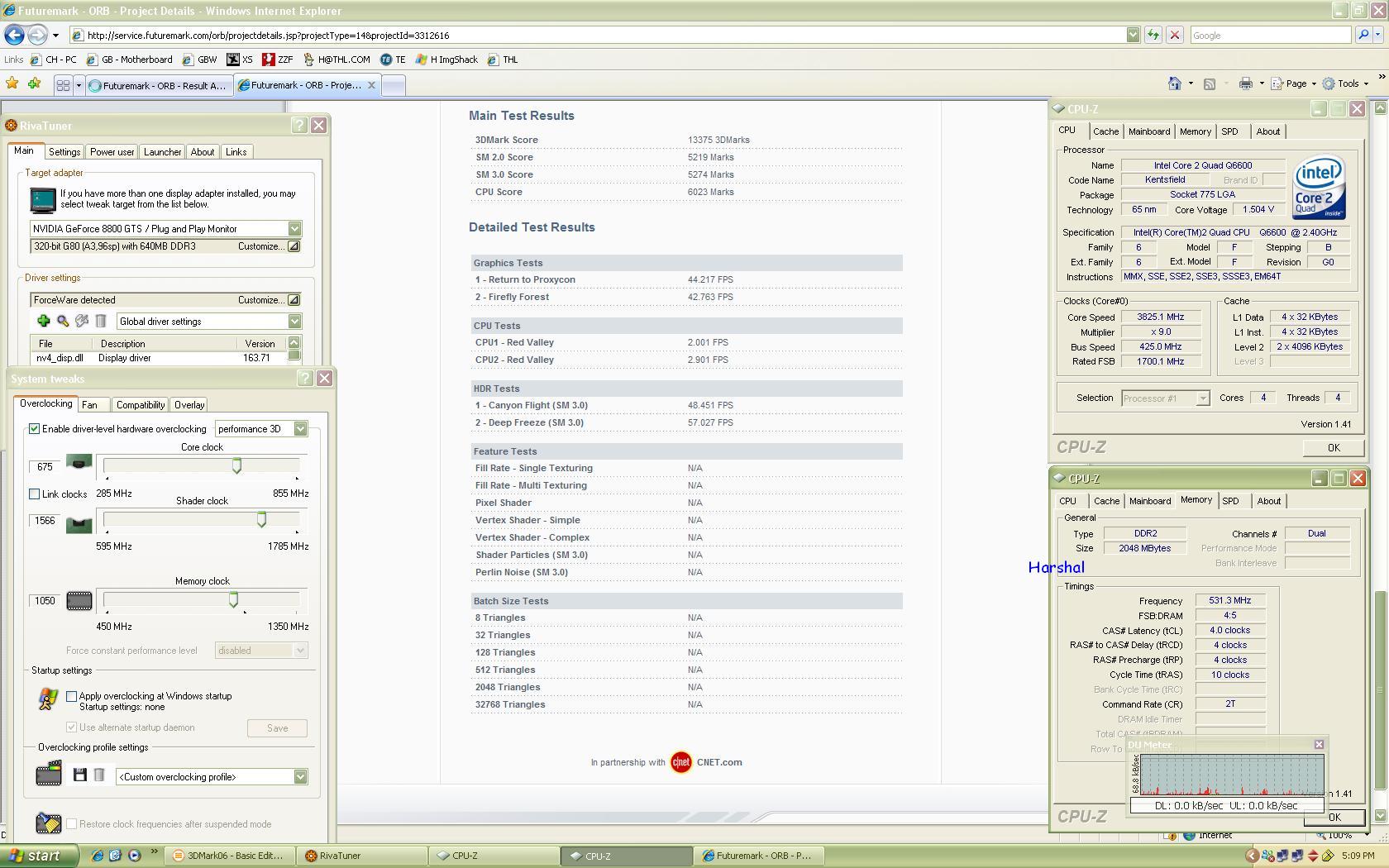Screen dimensions: 1389x868
Task: Open help in RivaTuner title bar
Action: (299, 125)
